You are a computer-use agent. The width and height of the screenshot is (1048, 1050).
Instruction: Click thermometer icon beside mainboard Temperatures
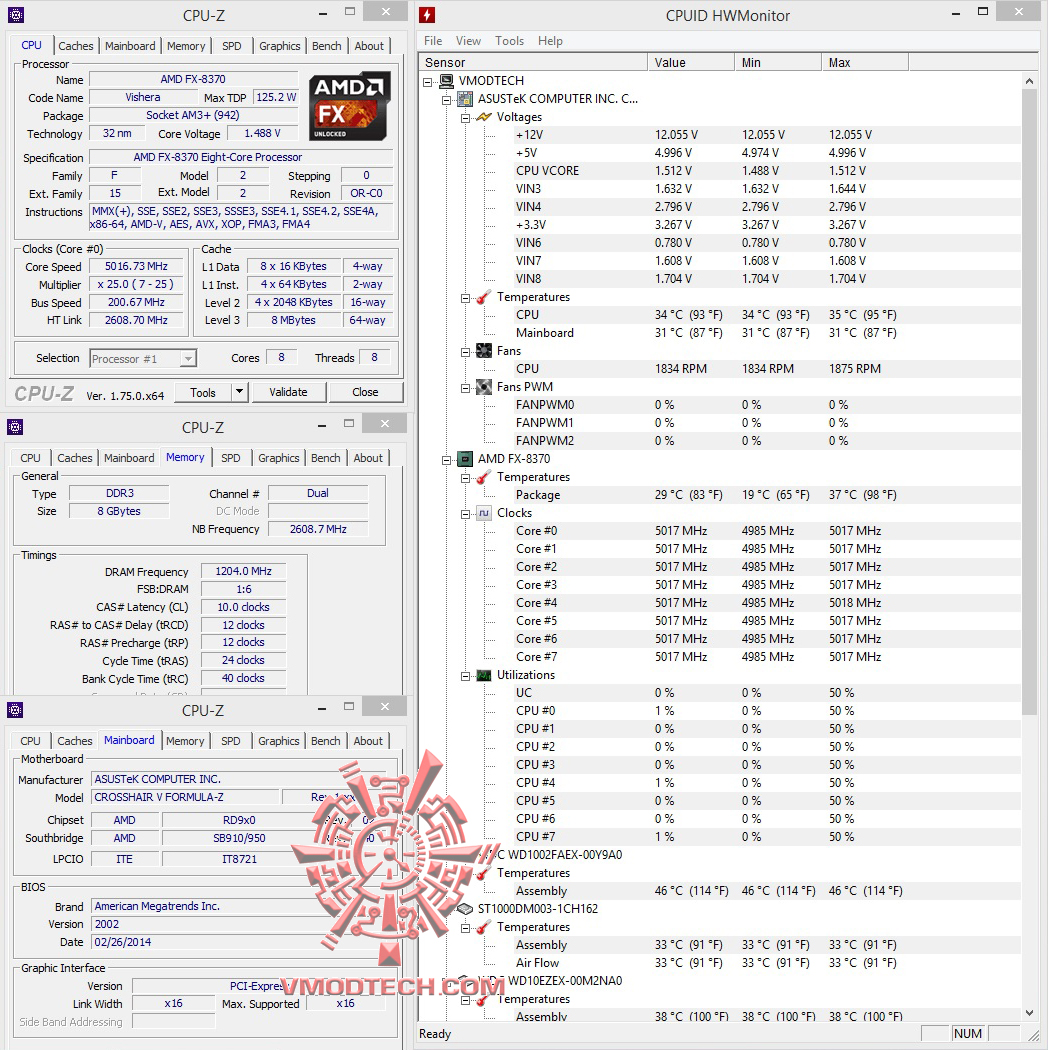point(484,297)
